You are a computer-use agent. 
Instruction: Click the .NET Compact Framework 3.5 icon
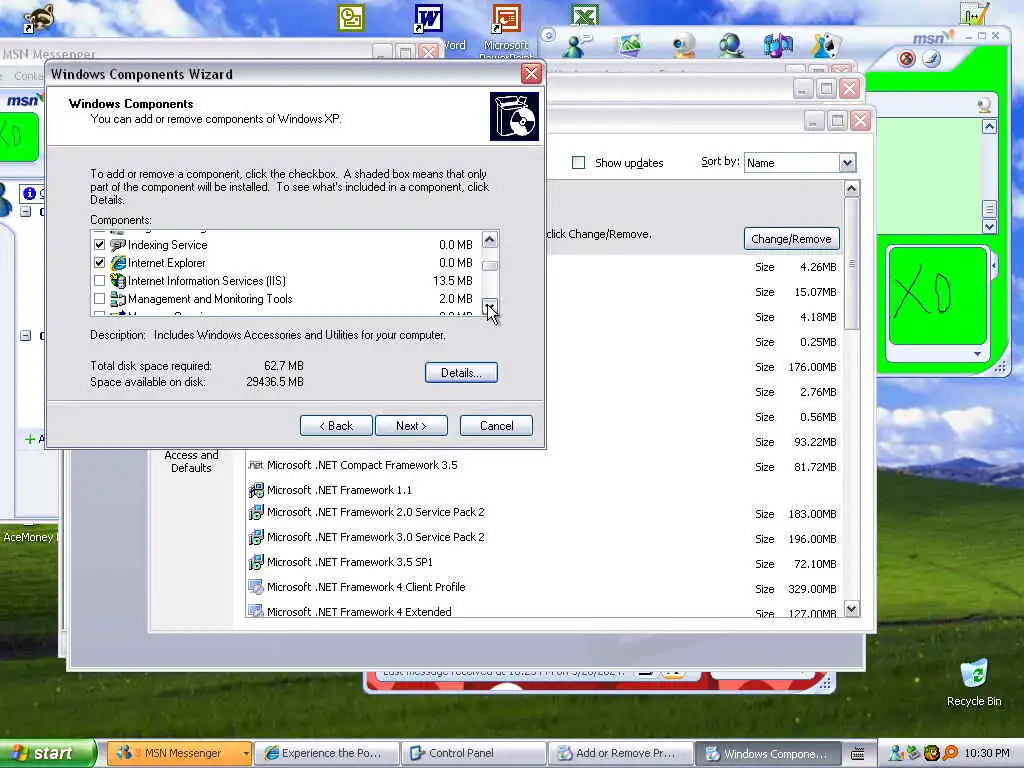[x=255, y=465]
